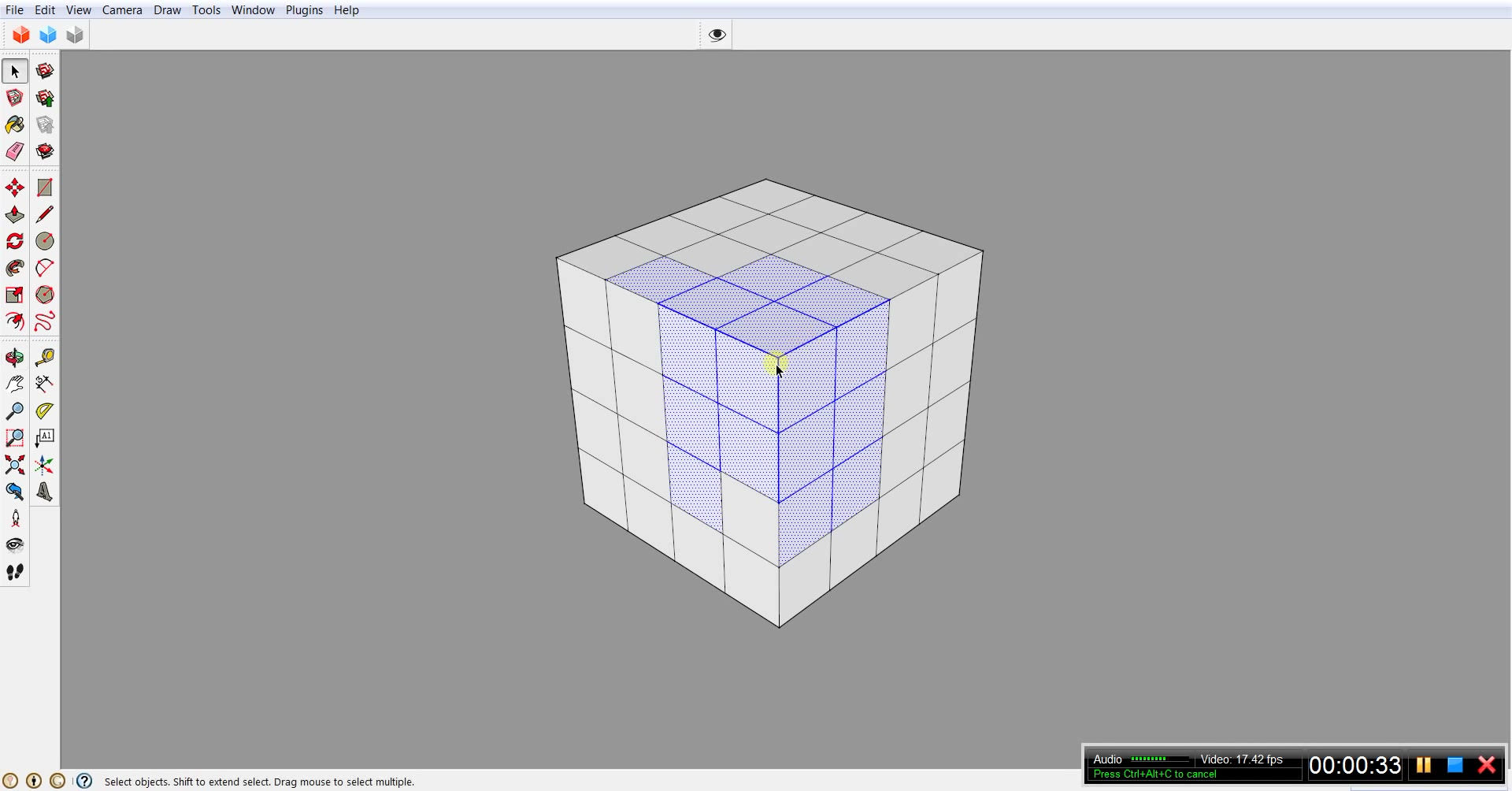Pick the Rotate tool
The image size is (1512, 791).
point(15,241)
